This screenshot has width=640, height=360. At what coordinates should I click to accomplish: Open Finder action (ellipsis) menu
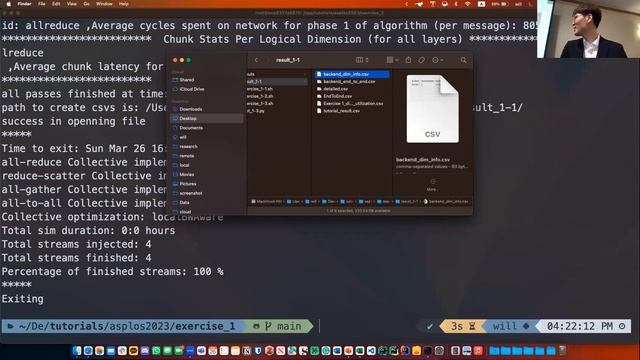pos(437,60)
